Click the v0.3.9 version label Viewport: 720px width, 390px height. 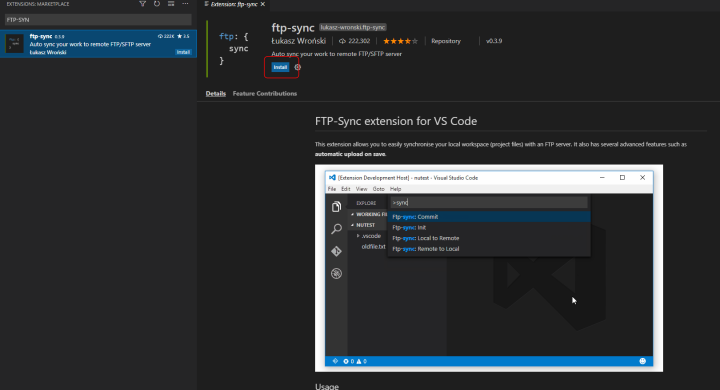click(494, 41)
